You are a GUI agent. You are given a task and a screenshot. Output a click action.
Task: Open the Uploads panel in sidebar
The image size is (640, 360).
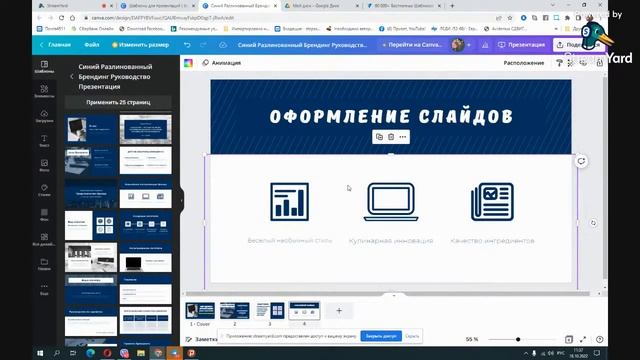(x=44, y=116)
